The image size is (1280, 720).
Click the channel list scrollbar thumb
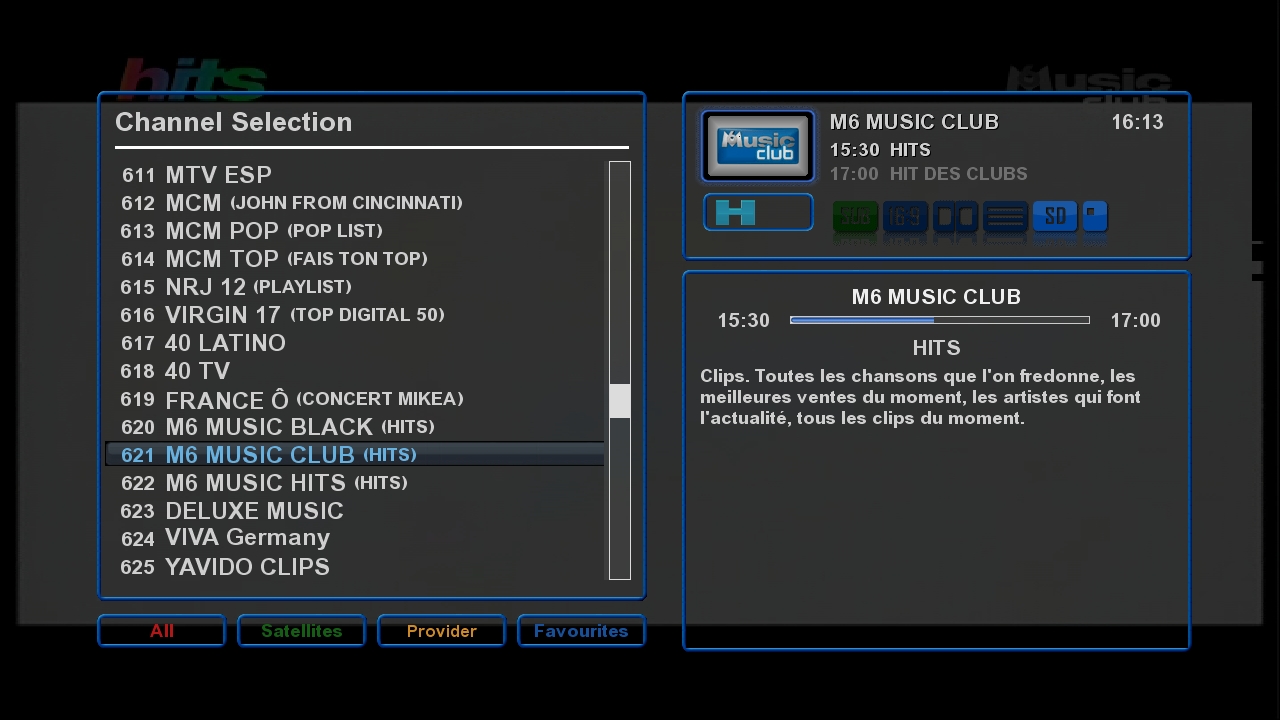tap(620, 401)
